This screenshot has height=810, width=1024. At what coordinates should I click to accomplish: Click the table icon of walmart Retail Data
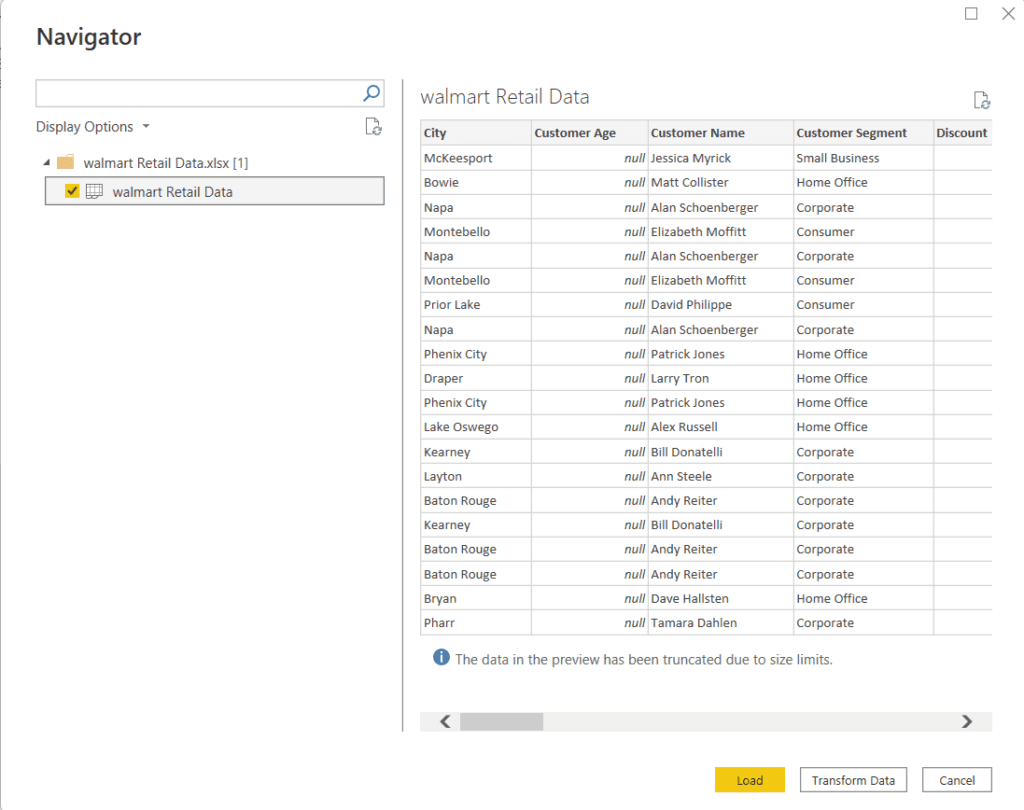click(95, 191)
